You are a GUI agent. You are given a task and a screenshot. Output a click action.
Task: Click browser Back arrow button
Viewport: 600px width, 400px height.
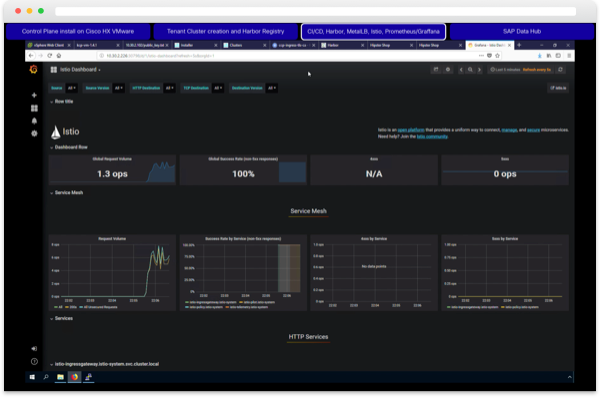[x=31, y=56]
